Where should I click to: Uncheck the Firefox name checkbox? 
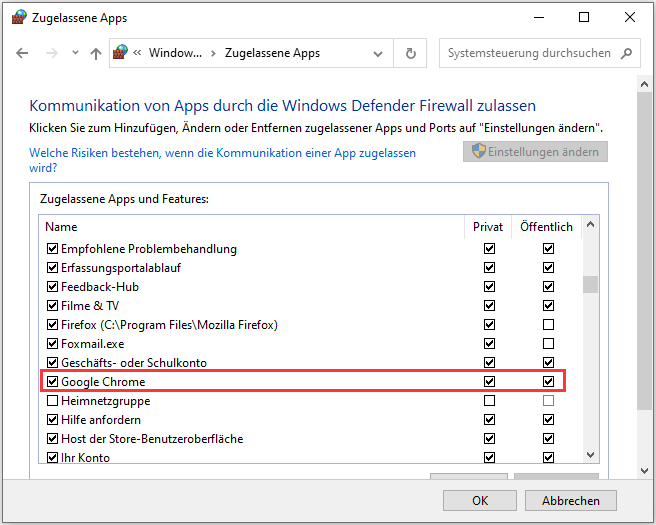click(x=52, y=325)
